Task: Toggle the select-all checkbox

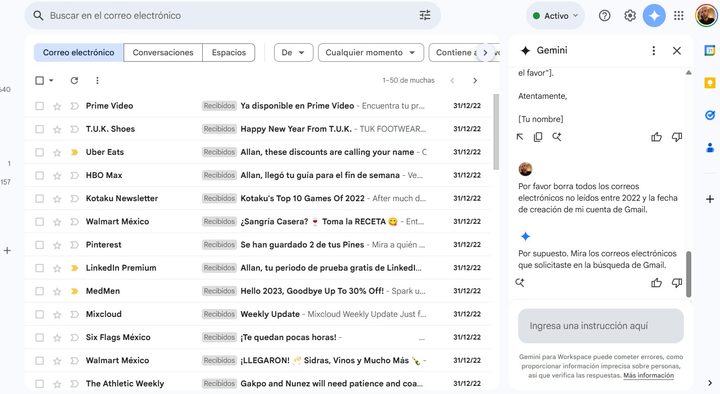Action: 39,80
